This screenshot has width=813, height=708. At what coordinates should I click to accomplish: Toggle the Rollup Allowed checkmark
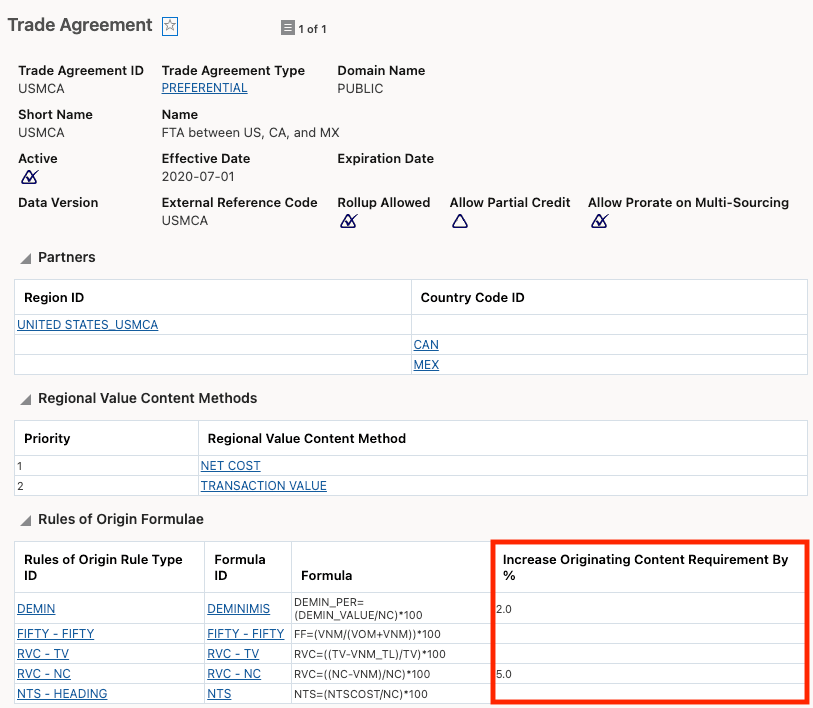tap(348, 220)
